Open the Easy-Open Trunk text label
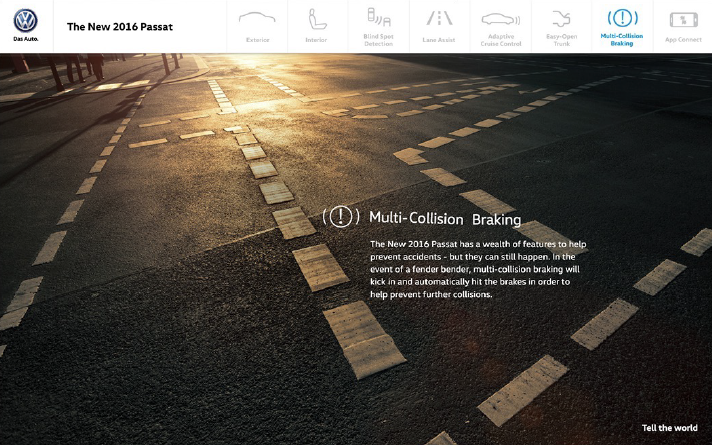 [x=561, y=40]
